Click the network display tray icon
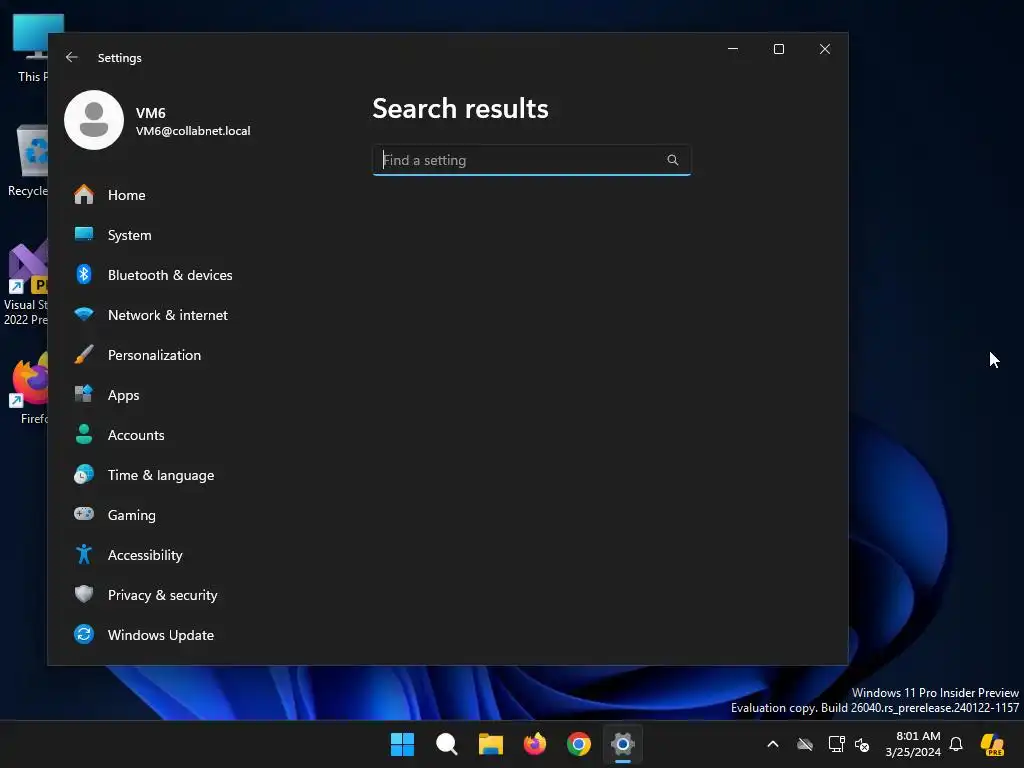Screen dimensions: 1024x768 coord(837,744)
